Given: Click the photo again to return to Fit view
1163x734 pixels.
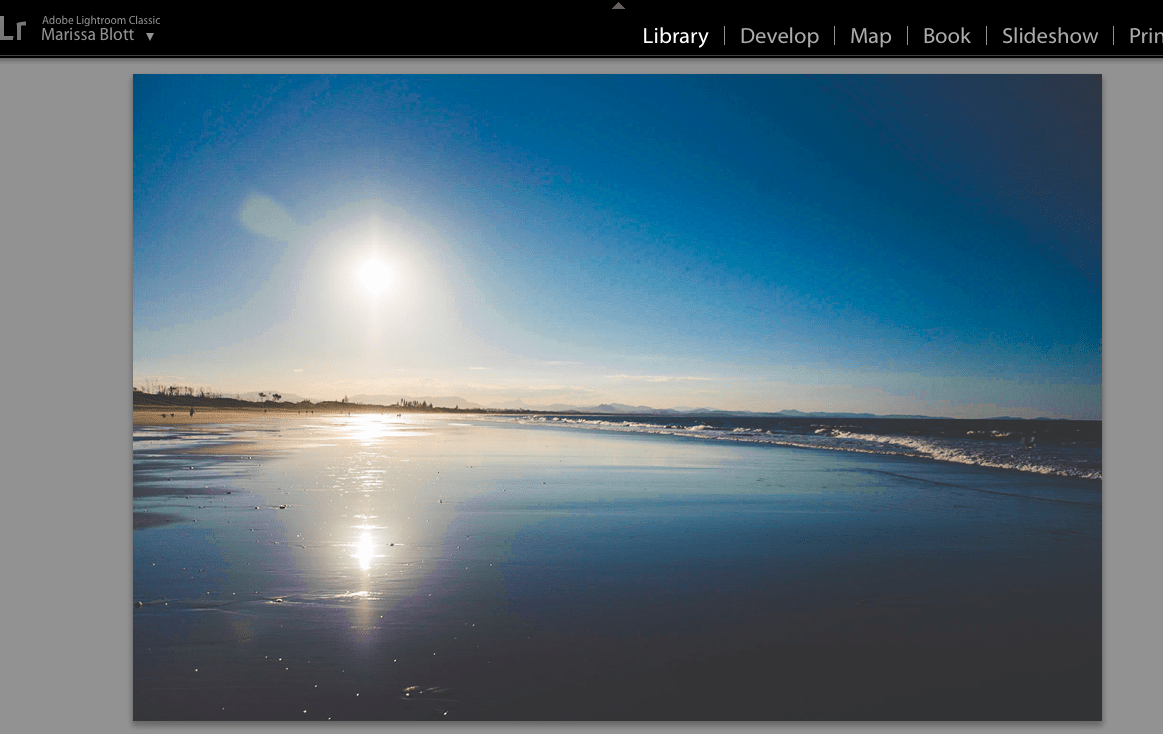Looking at the screenshot, I should pyautogui.click(x=617, y=395).
